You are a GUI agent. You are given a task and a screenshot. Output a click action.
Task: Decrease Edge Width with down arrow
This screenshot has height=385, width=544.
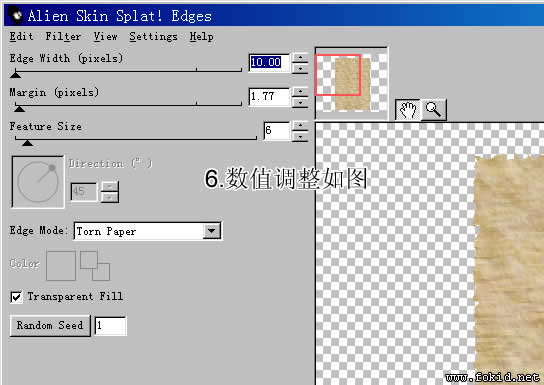tap(300, 68)
